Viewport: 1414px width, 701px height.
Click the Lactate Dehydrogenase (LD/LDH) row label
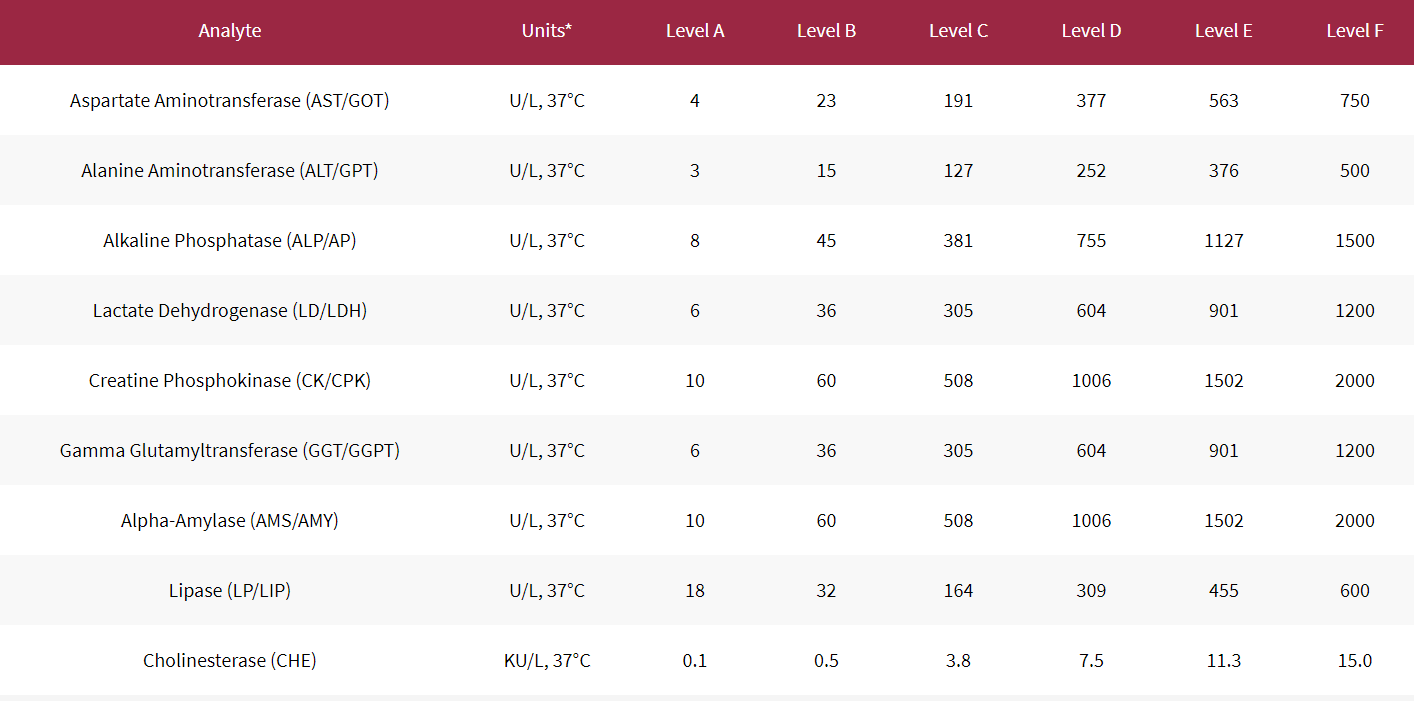[230, 311]
